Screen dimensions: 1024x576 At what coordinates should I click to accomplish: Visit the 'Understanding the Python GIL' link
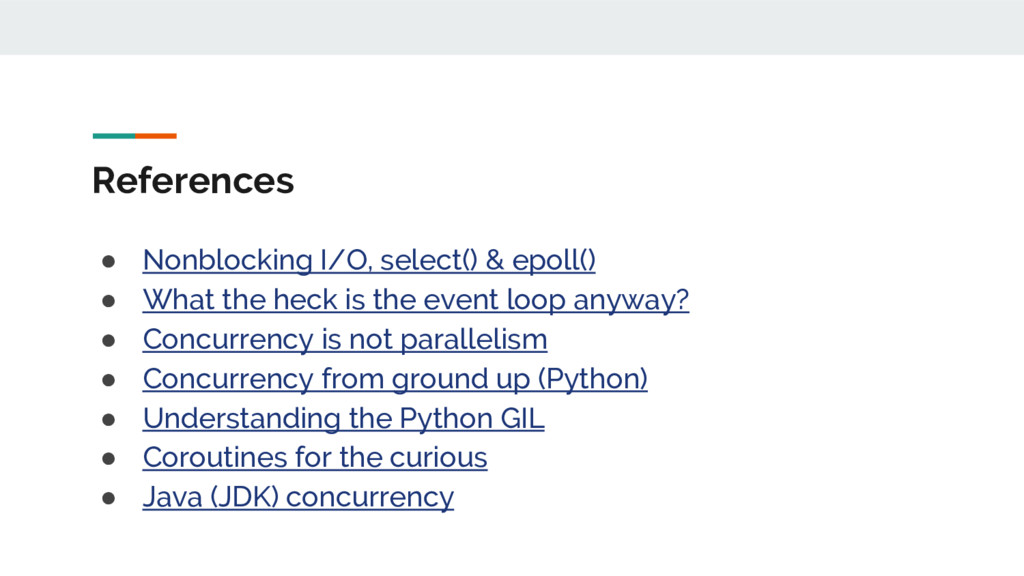(x=343, y=418)
